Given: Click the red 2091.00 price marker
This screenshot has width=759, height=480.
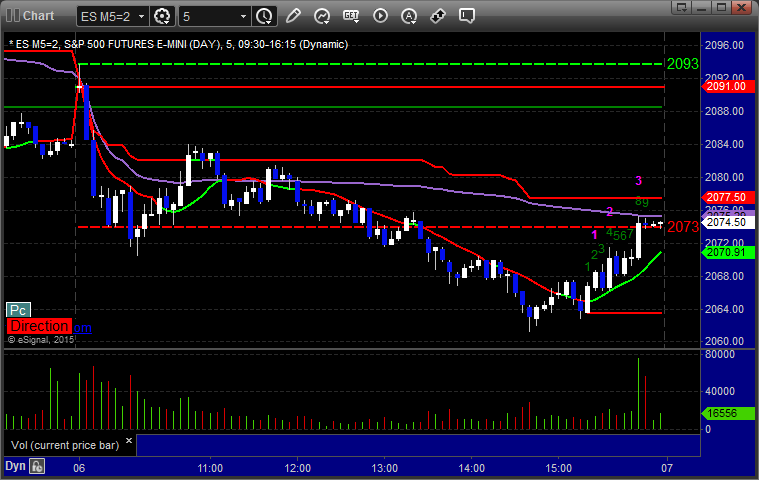Looking at the screenshot, I should click(x=727, y=87).
